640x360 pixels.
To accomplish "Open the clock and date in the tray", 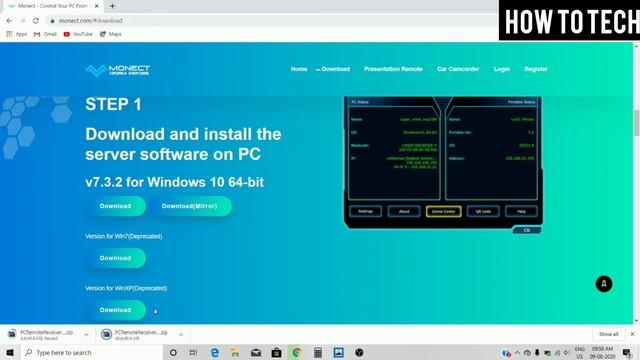I will 602,353.
